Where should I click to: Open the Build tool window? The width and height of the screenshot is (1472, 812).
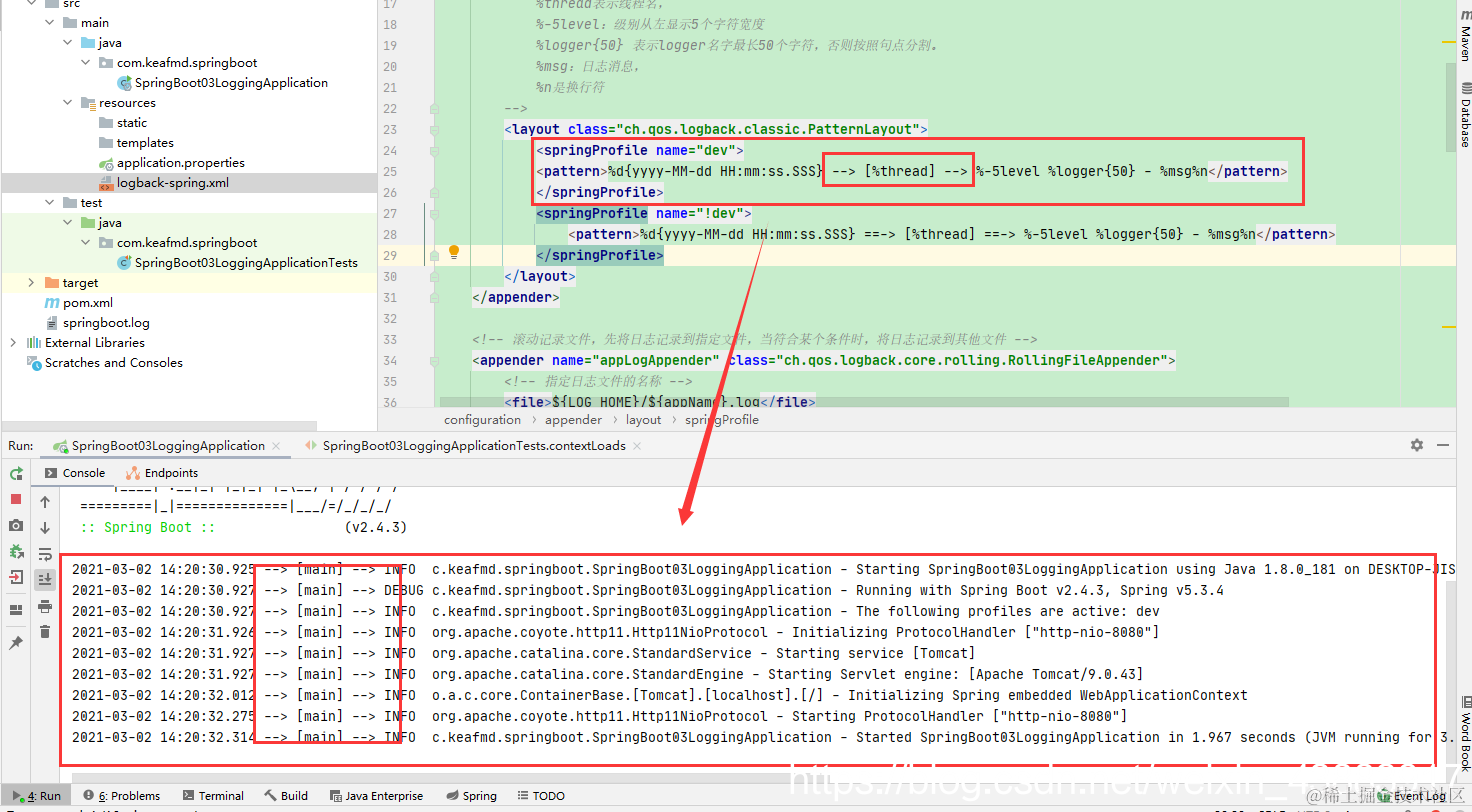286,796
